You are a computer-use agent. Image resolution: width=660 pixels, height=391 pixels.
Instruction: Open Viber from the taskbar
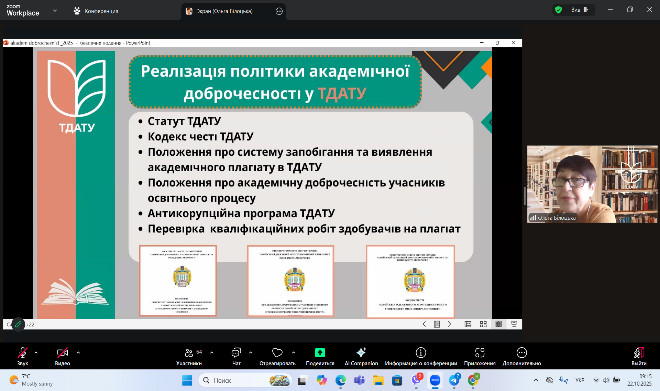tap(417, 380)
